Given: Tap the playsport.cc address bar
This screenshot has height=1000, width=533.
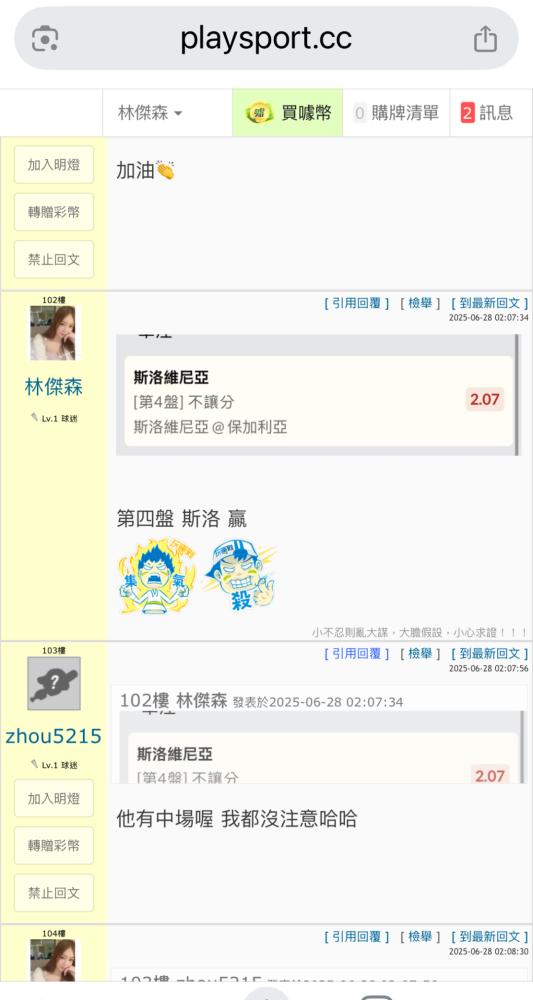Looking at the screenshot, I should [266, 39].
